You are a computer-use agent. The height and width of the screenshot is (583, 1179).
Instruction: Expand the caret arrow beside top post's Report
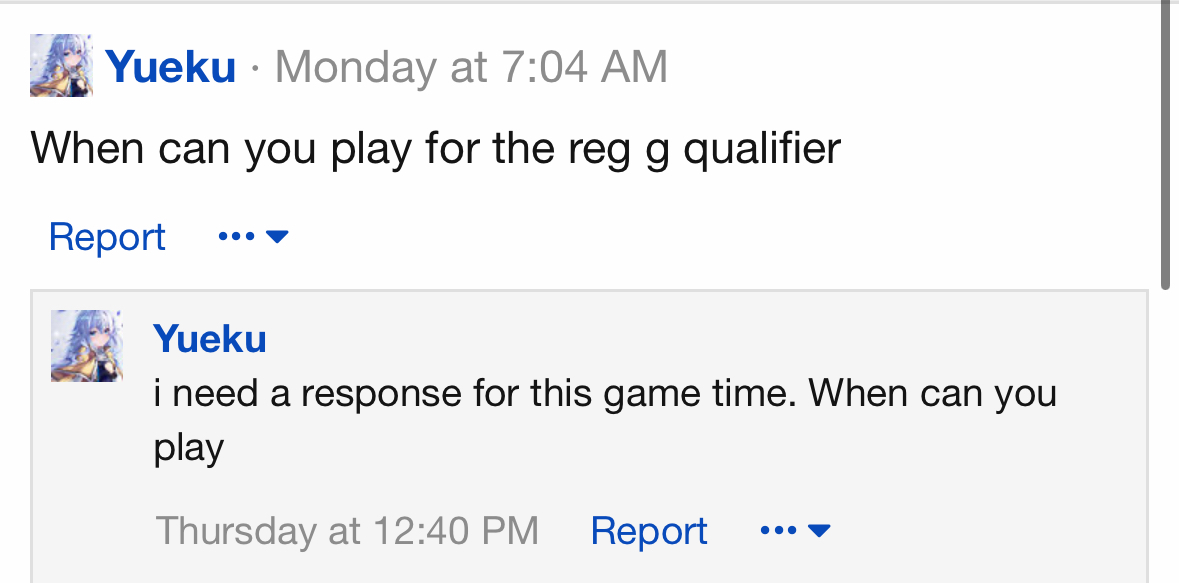(x=278, y=237)
